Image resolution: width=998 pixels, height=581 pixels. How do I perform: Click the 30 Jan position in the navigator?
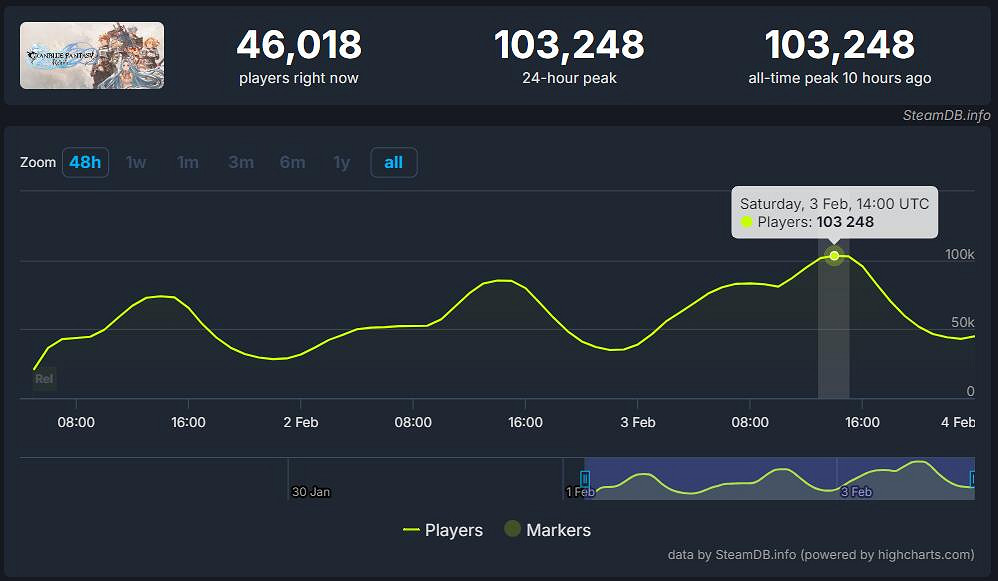310,491
